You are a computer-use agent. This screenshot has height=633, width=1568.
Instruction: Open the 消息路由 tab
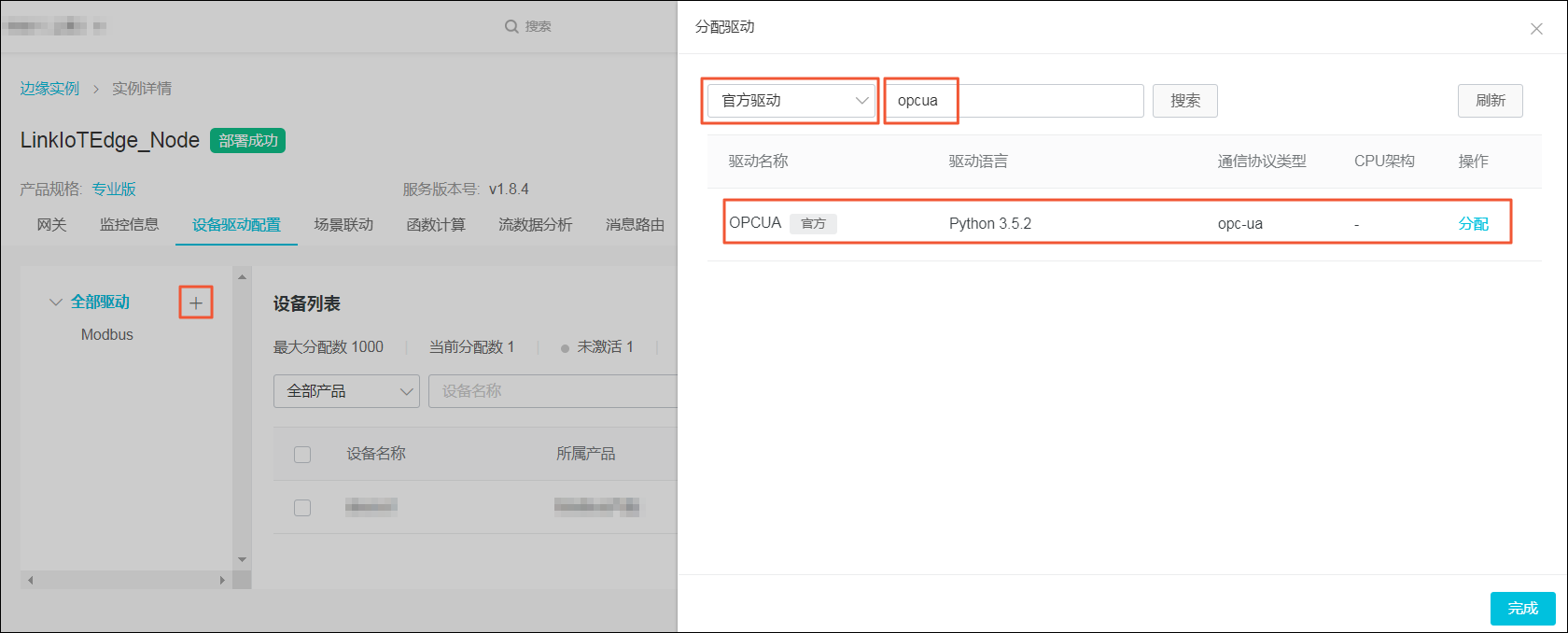[x=636, y=225]
